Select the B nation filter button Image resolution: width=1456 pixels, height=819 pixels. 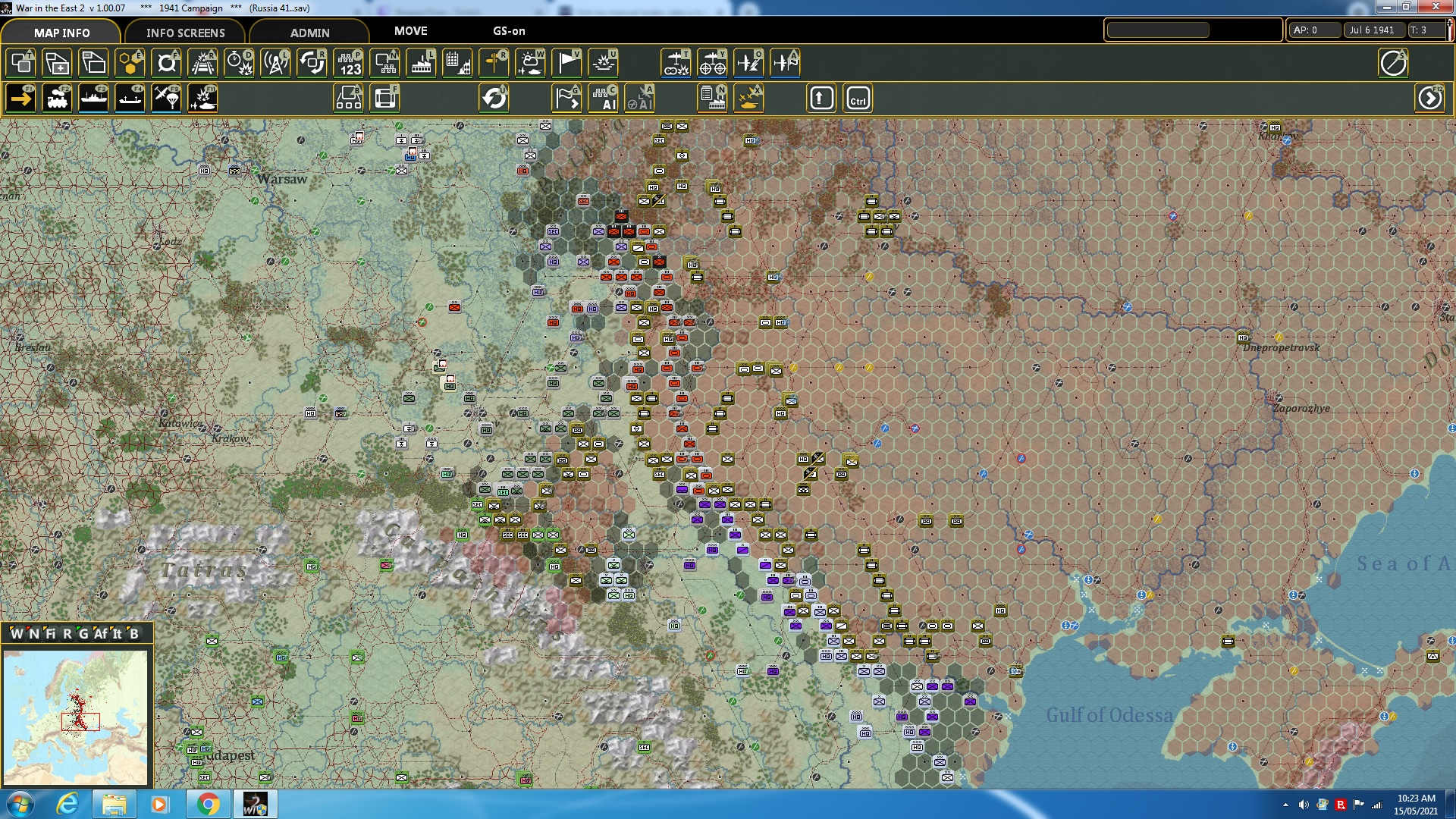[134, 633]
